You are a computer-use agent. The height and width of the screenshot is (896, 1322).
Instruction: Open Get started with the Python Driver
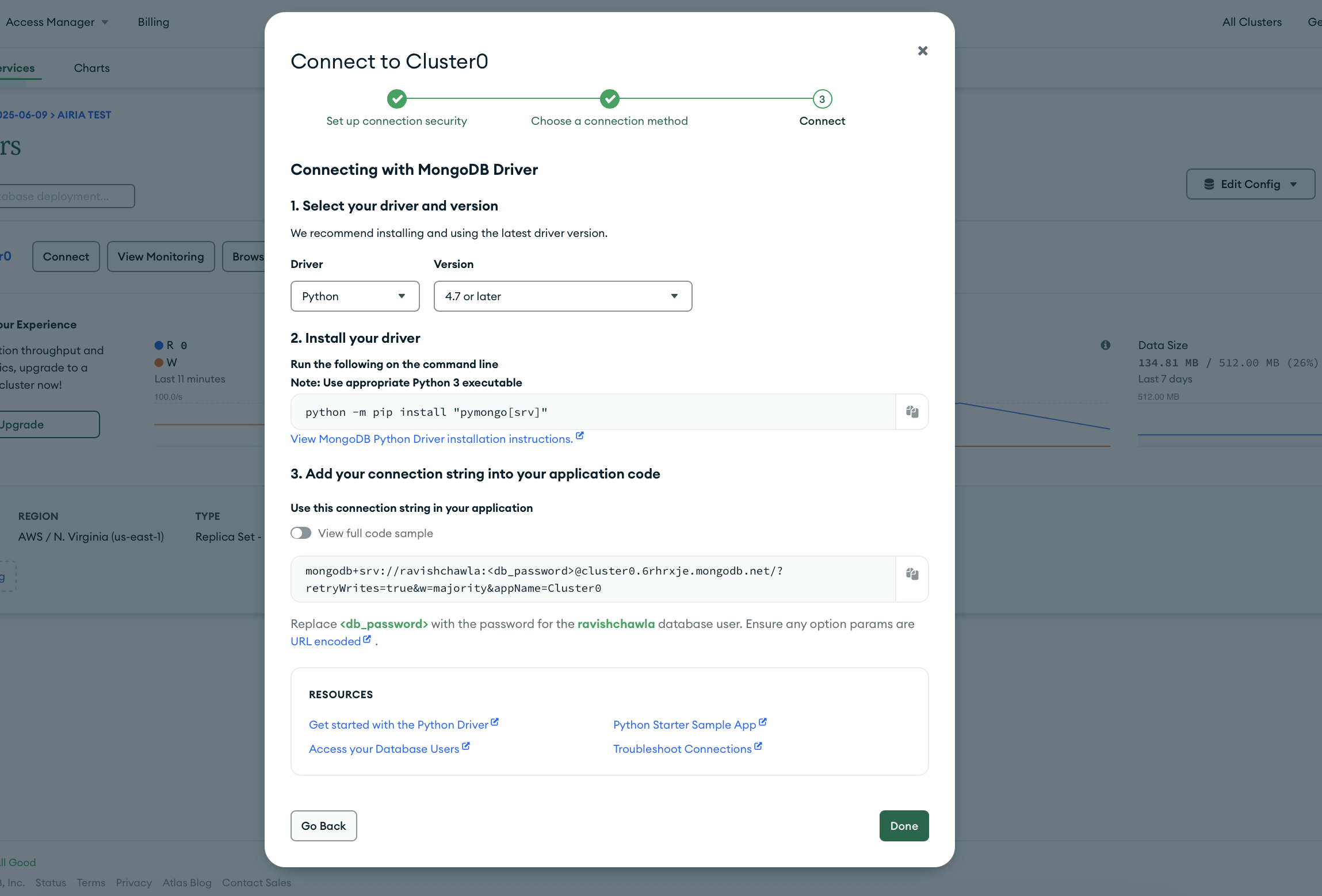click(398, 725)
